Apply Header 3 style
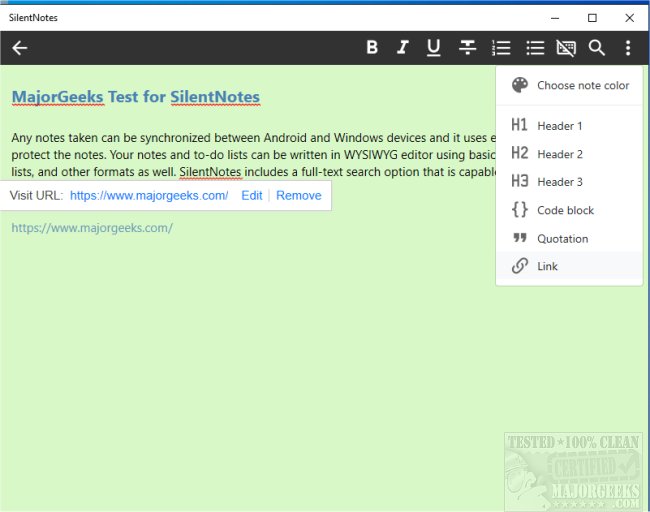This screenshot has width=650, height=512. (569, 182)
